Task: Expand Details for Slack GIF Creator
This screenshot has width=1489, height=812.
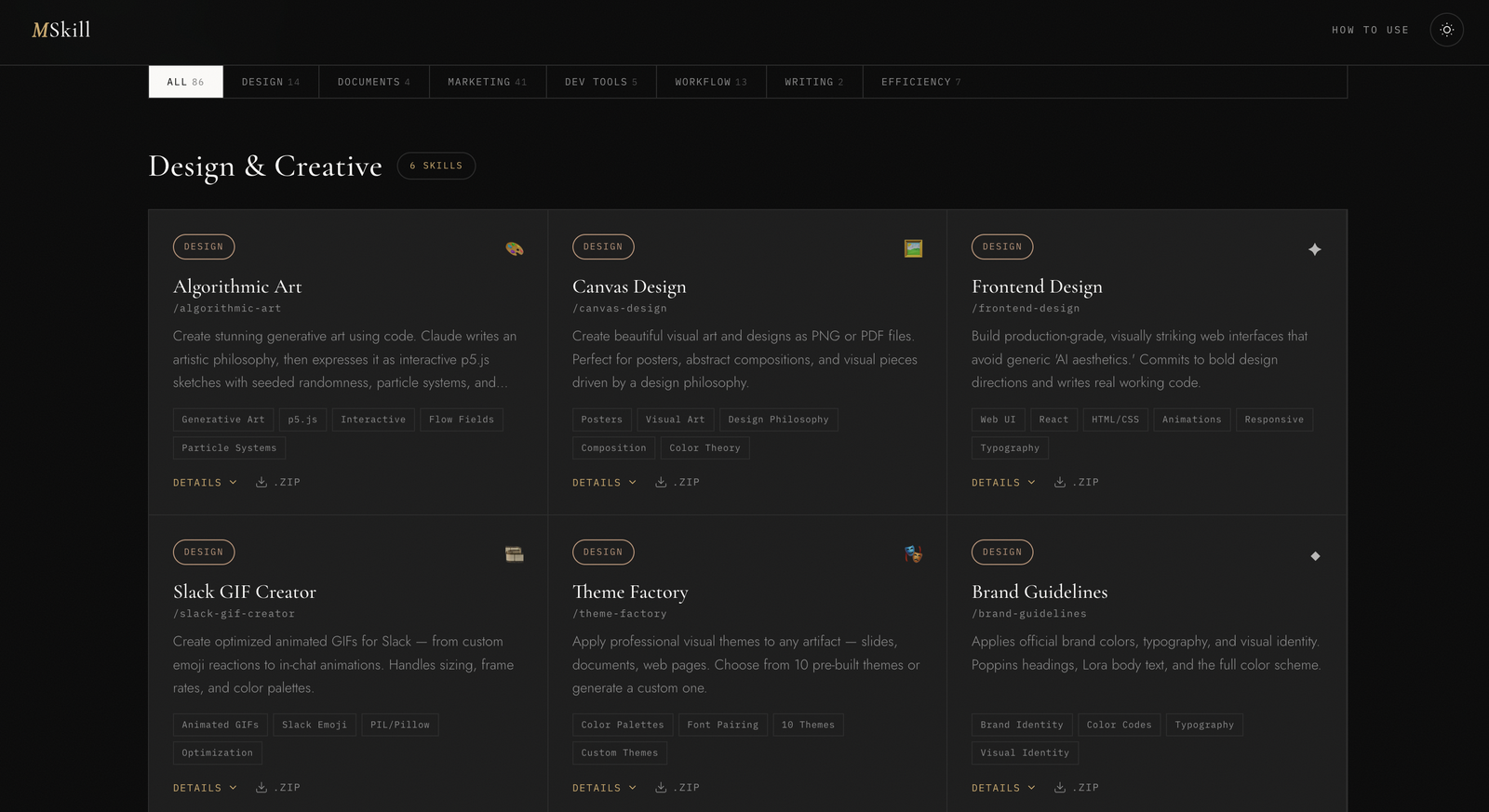Action: tap(205, 788)
